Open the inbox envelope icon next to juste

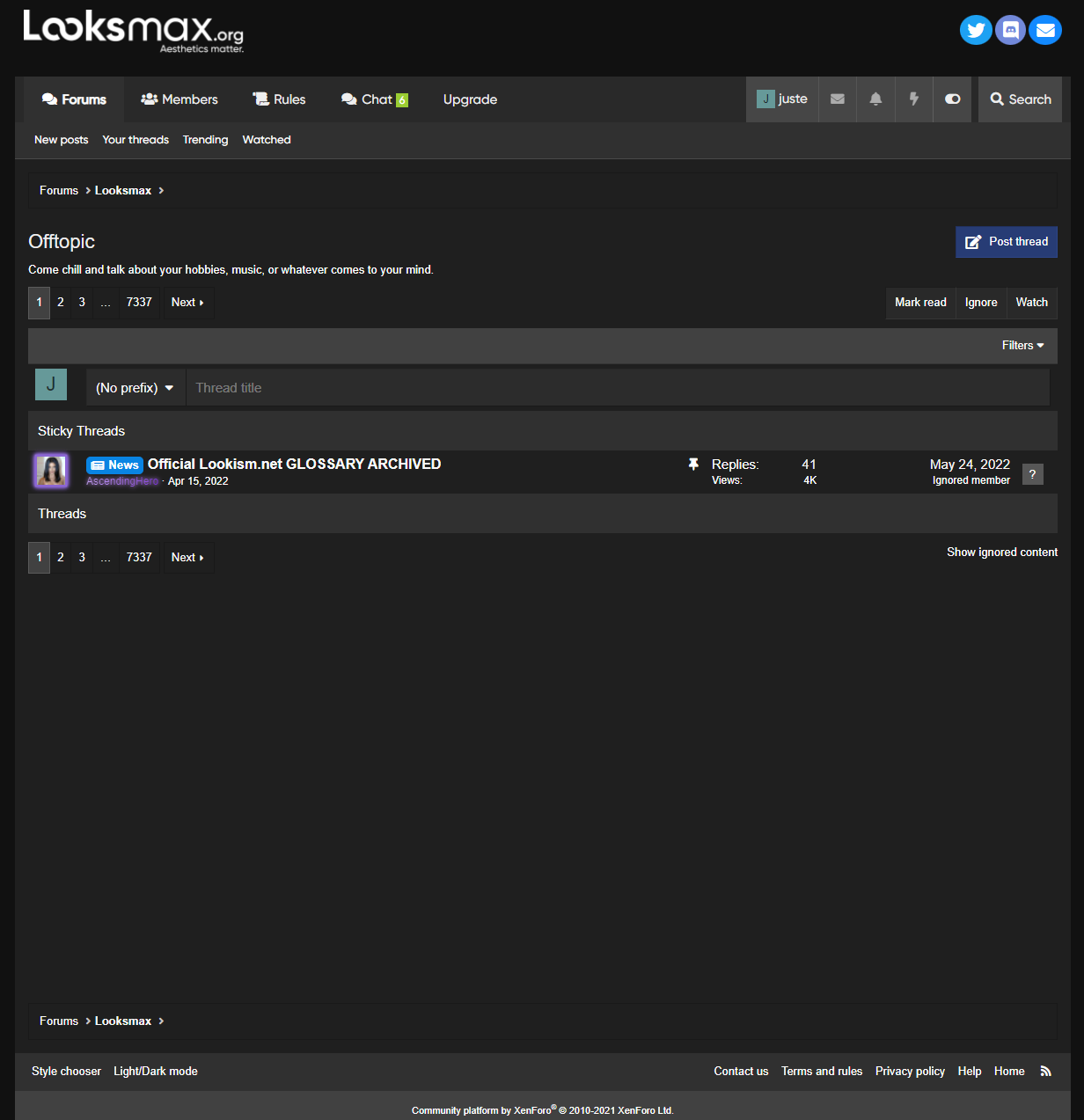tap(838, 99)
